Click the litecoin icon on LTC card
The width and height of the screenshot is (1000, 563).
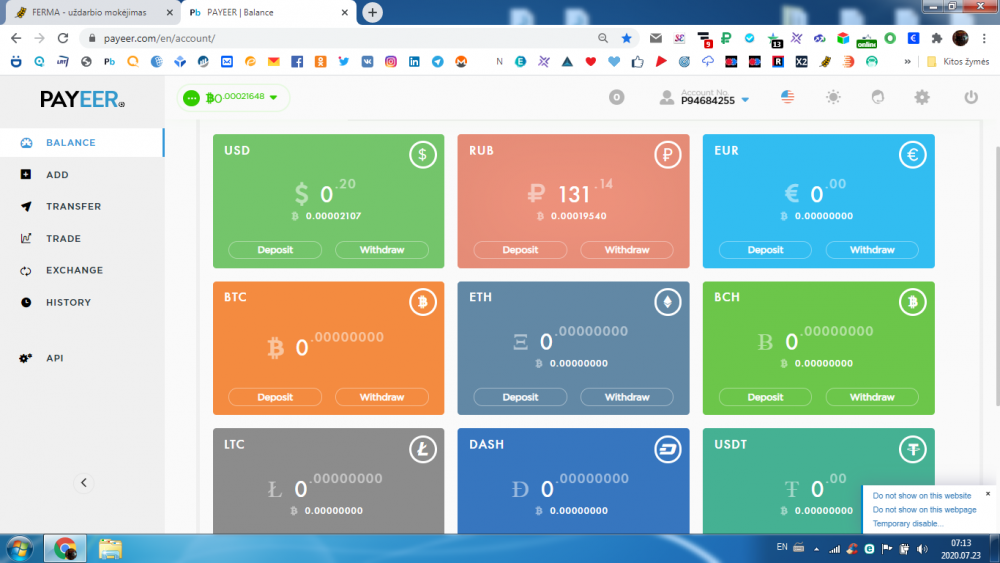pos(422,449)
